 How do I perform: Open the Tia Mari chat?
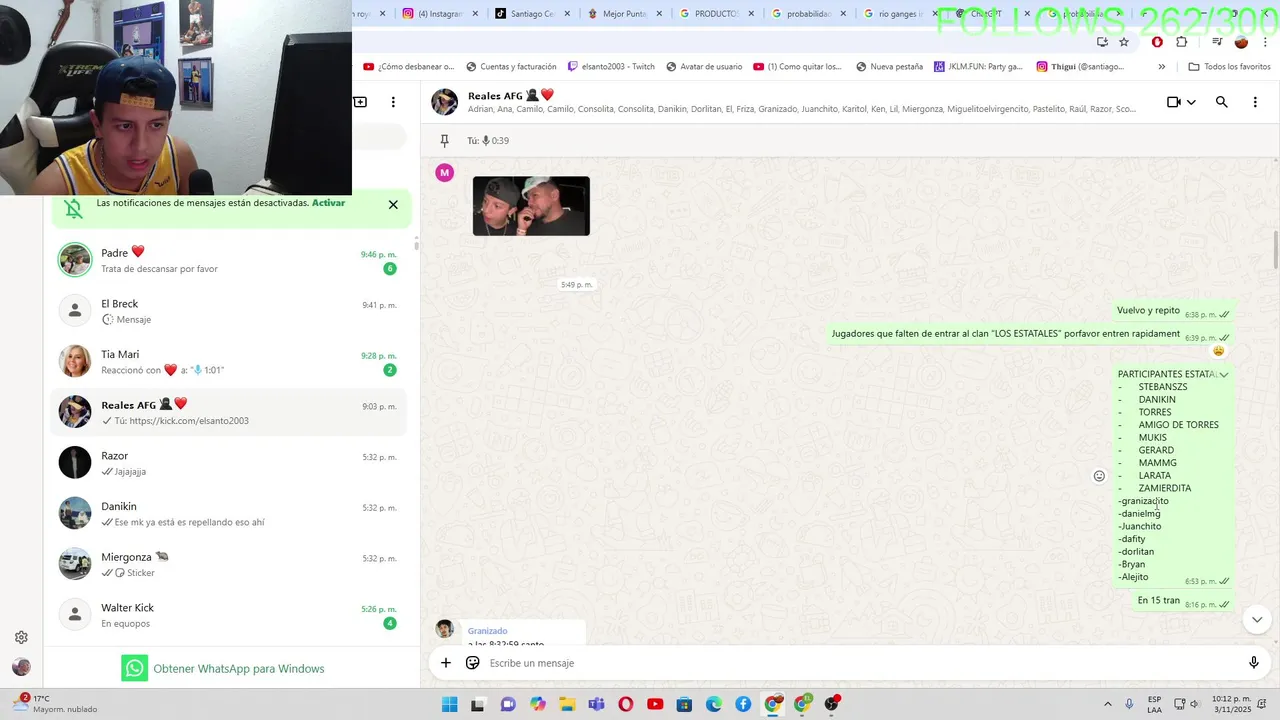pos(228,362)
